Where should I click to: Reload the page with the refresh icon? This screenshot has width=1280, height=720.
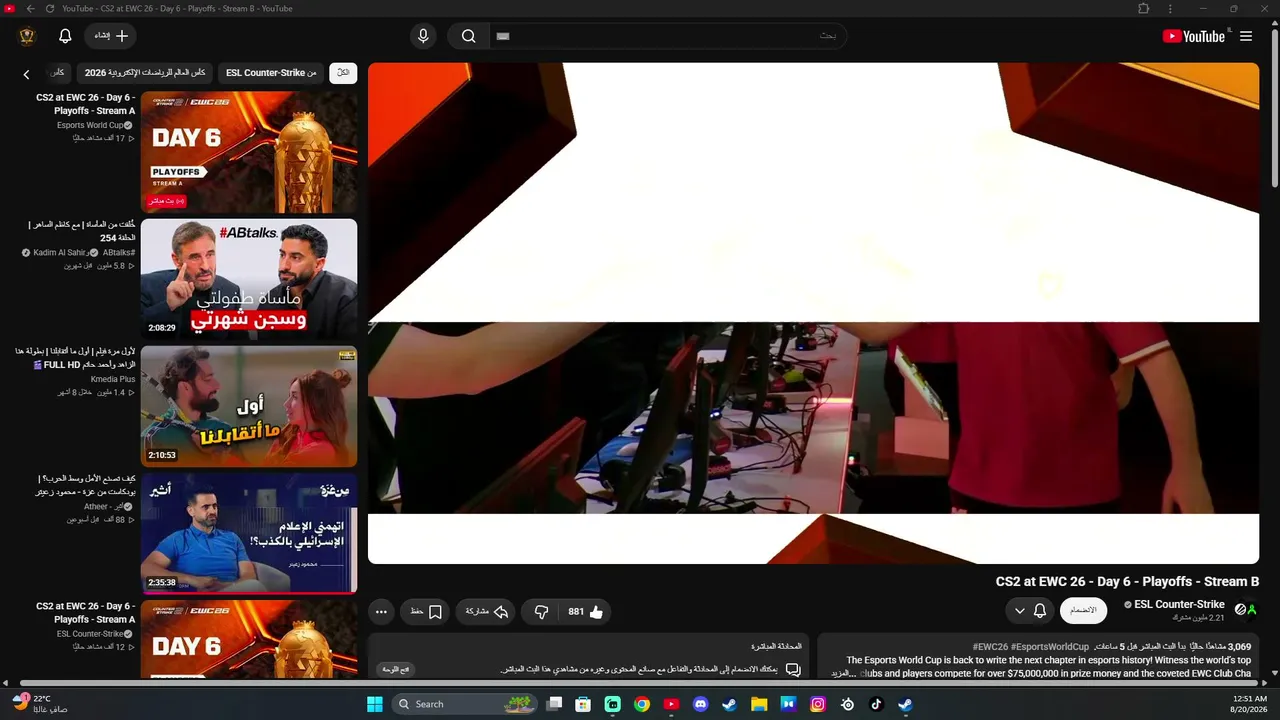pos(49,9)
